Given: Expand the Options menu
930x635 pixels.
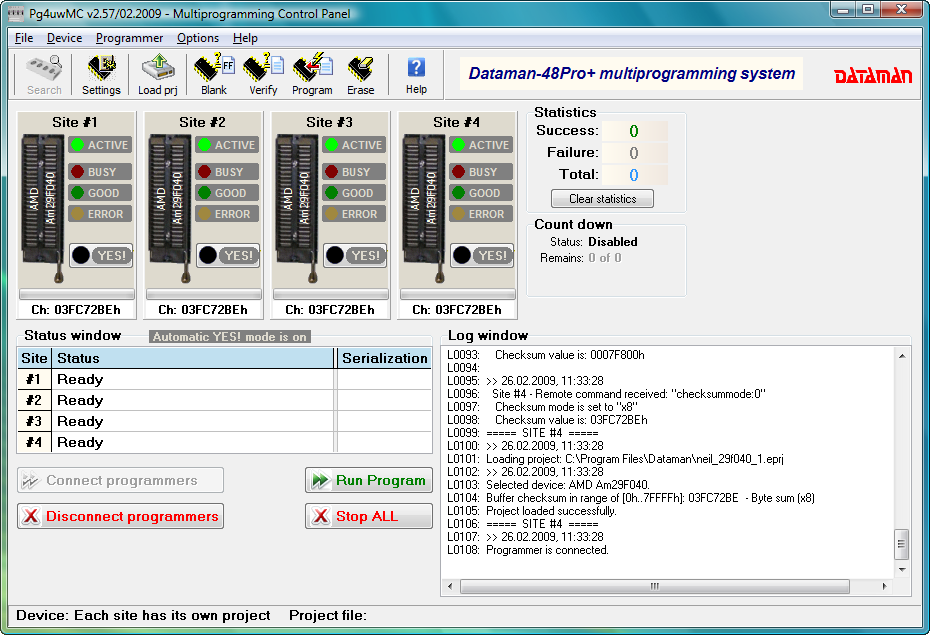Looking at the screenshot, I should (197, 38).
